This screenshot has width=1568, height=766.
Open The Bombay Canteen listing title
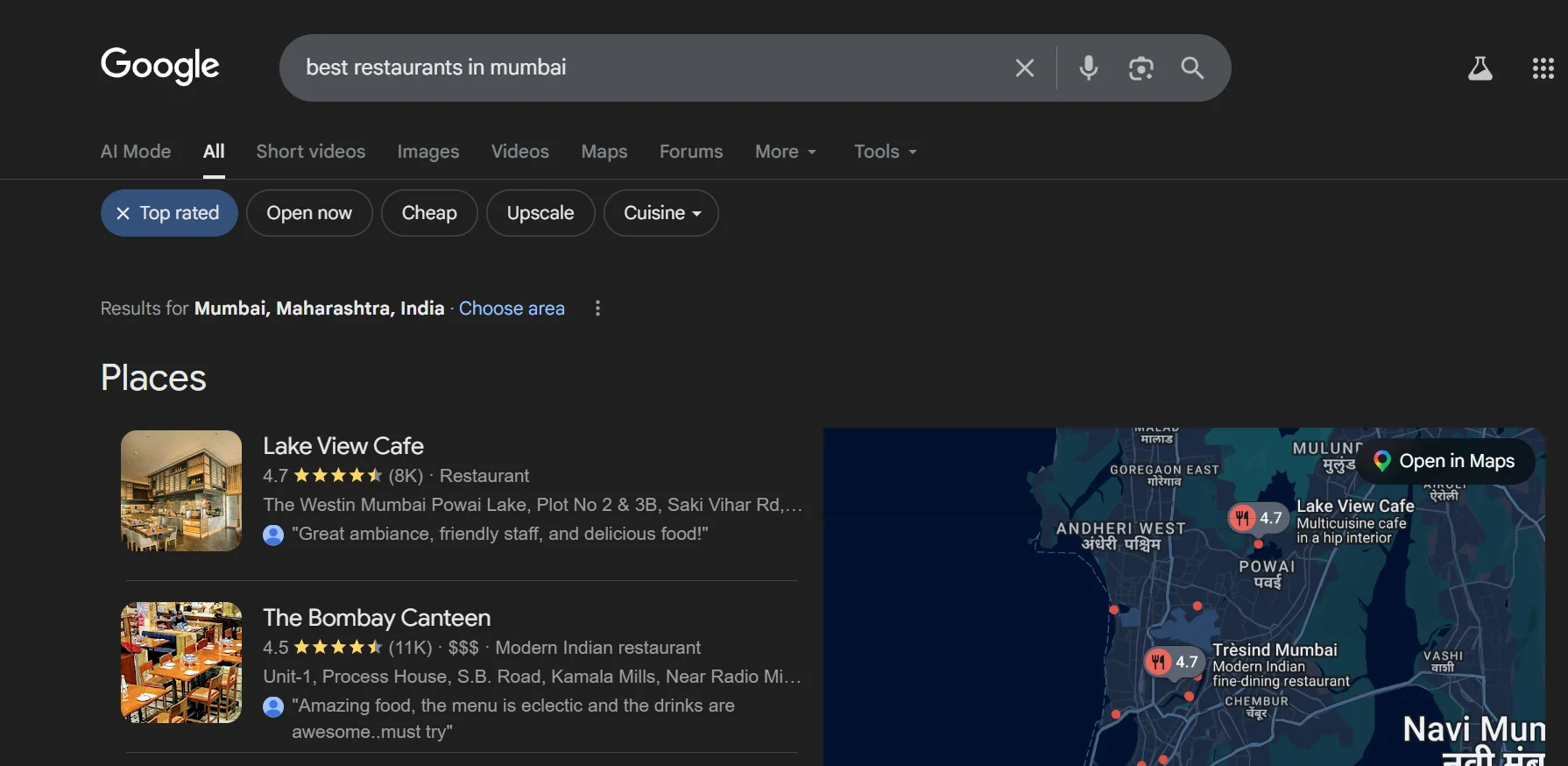377,618
